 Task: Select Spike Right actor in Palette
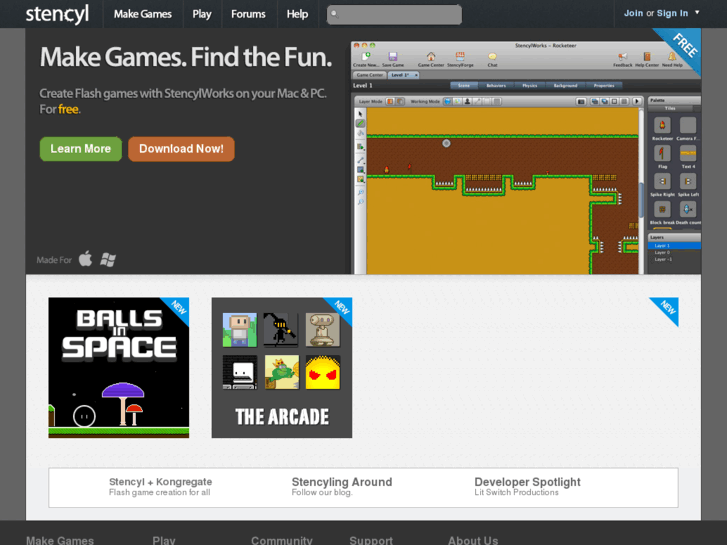coord(662,185)
